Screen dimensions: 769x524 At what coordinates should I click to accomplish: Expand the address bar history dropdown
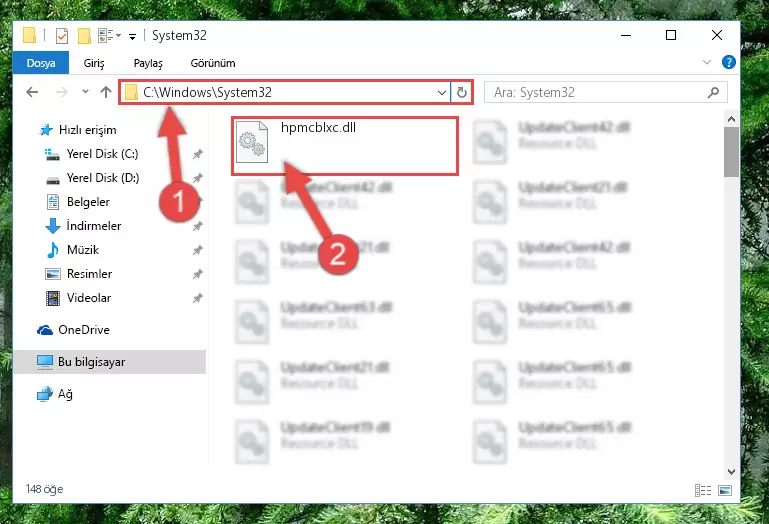441,92
